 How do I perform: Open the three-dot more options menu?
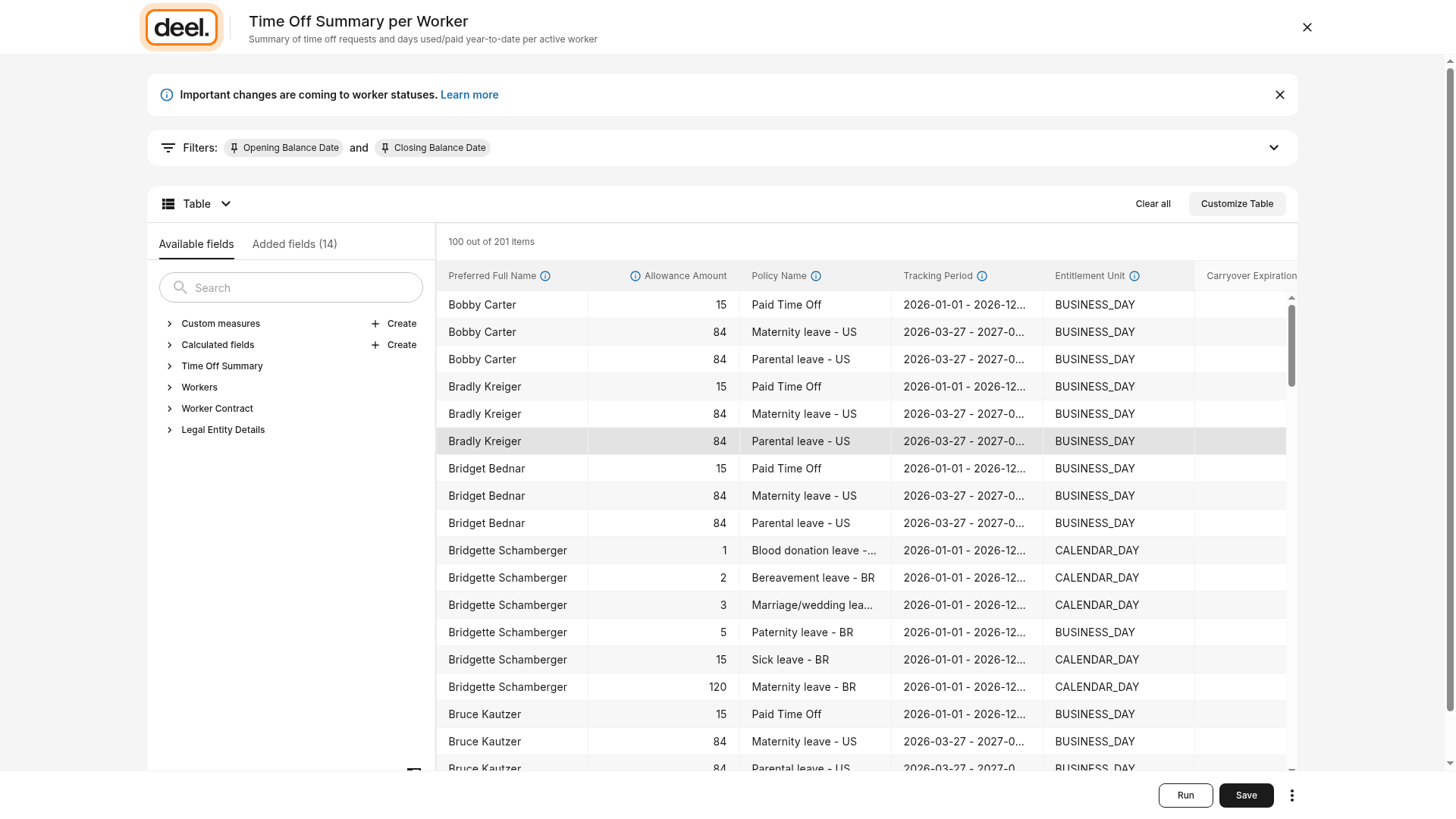point(1292,795)
